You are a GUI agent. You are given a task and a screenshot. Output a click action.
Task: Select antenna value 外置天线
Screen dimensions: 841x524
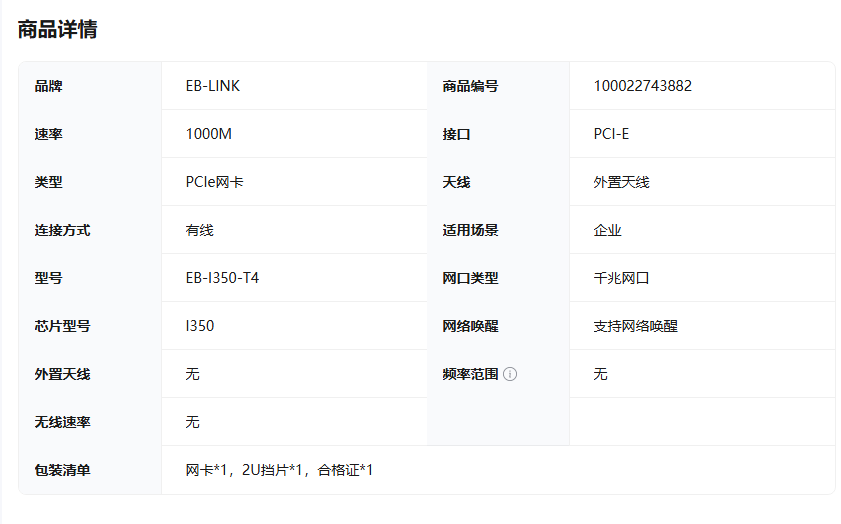pyautogui.click(x=621, y=182)
